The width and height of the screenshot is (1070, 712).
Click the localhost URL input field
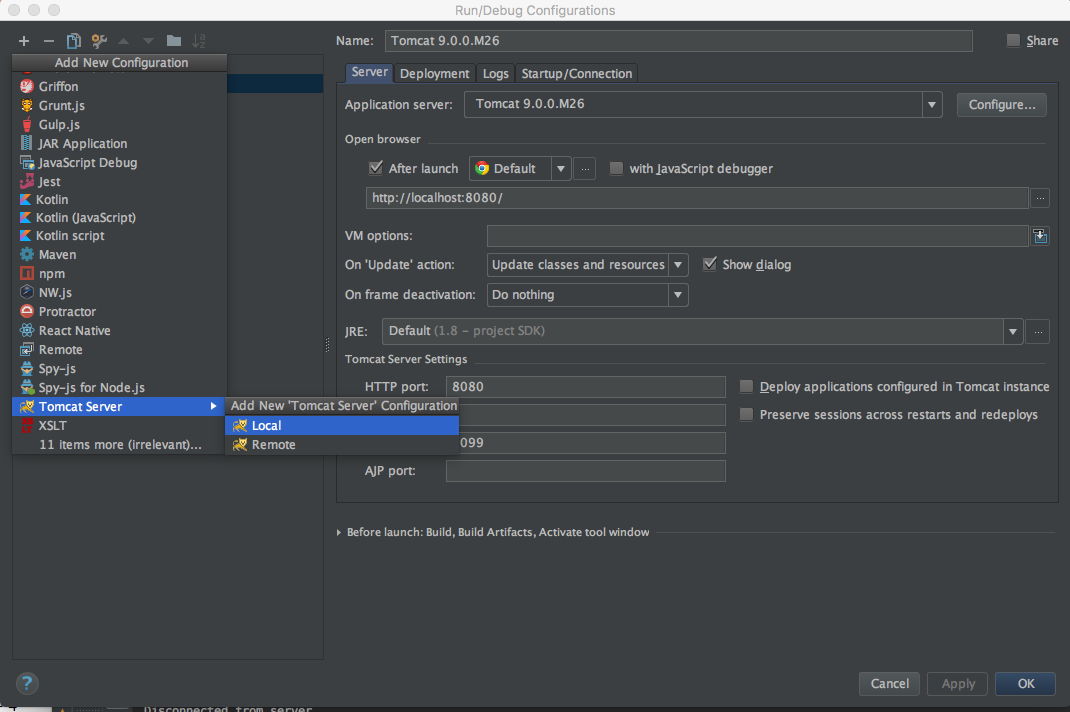[x=697, y=198]
